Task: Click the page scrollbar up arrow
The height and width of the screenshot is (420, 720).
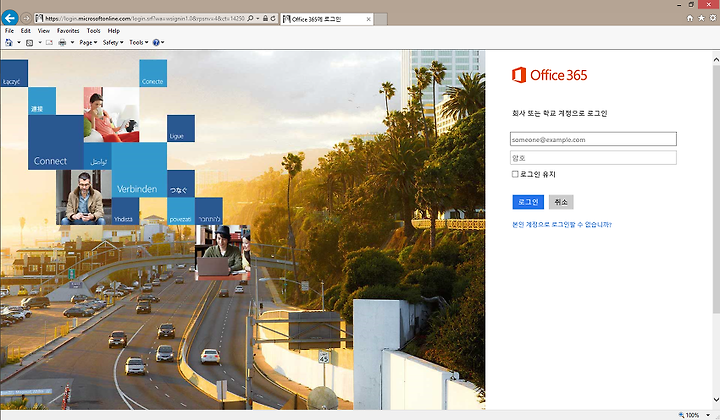Action: [x=716, y=60]
